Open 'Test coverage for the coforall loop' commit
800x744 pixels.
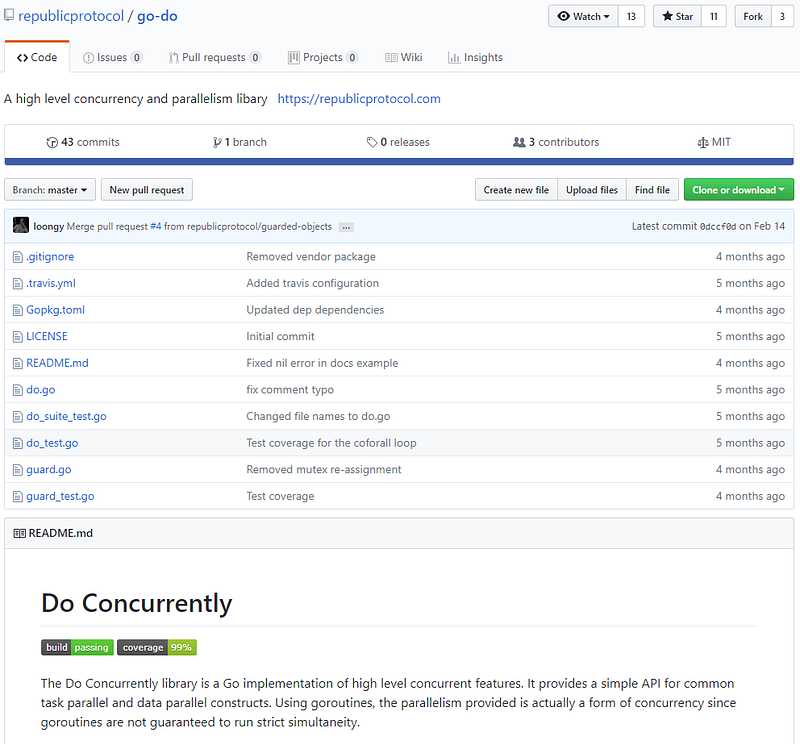[331, 443]
